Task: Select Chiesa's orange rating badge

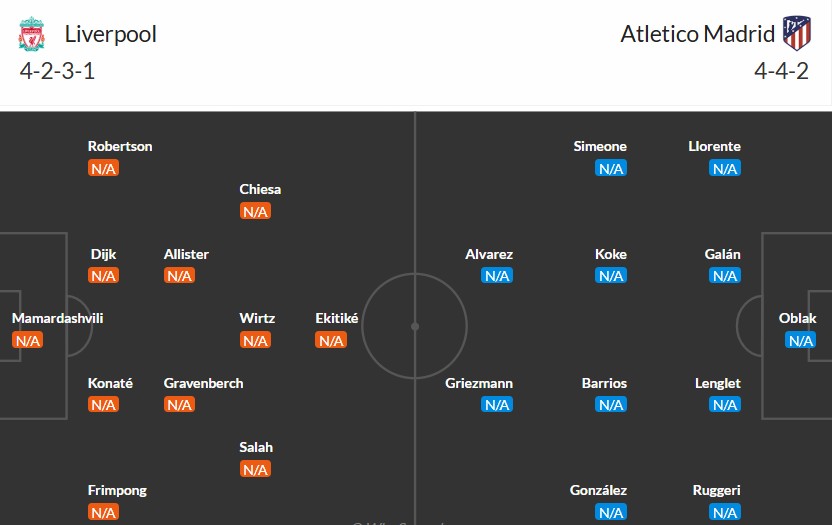Action: coord(255,211)
